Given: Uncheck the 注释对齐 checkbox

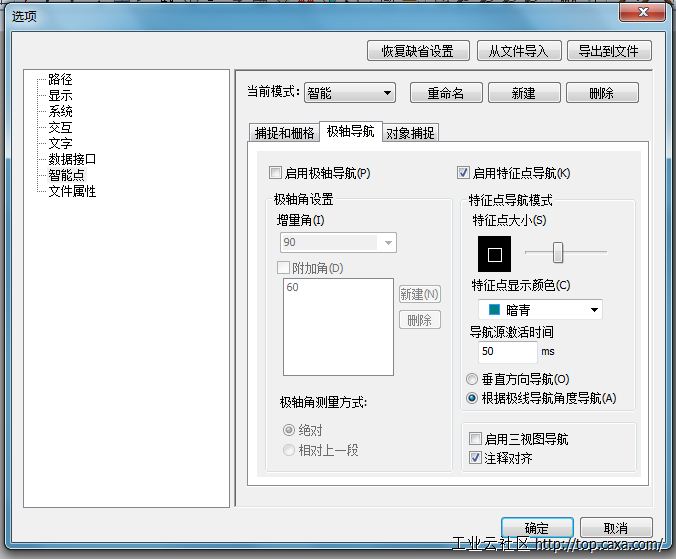Looking at the screenshot, I should pyautogui.click(x=475, y=458).
